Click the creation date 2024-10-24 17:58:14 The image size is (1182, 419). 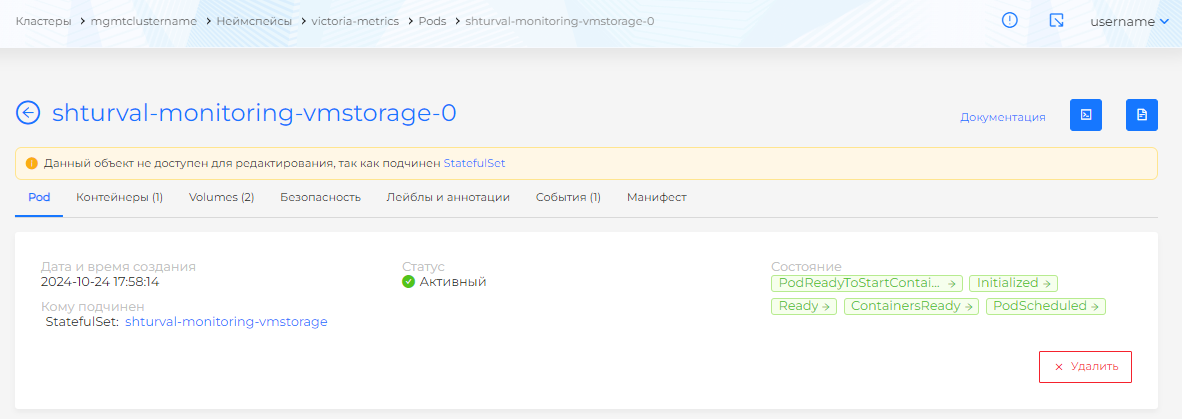(x=100, y=282)
